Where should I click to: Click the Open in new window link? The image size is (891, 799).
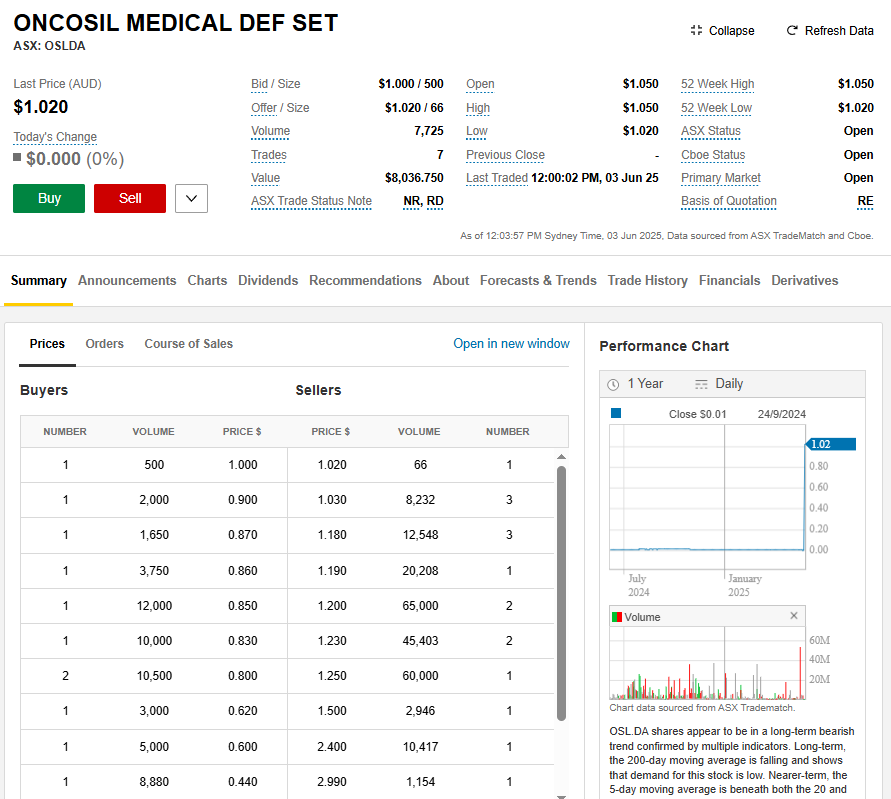click(x=511, y=344)
